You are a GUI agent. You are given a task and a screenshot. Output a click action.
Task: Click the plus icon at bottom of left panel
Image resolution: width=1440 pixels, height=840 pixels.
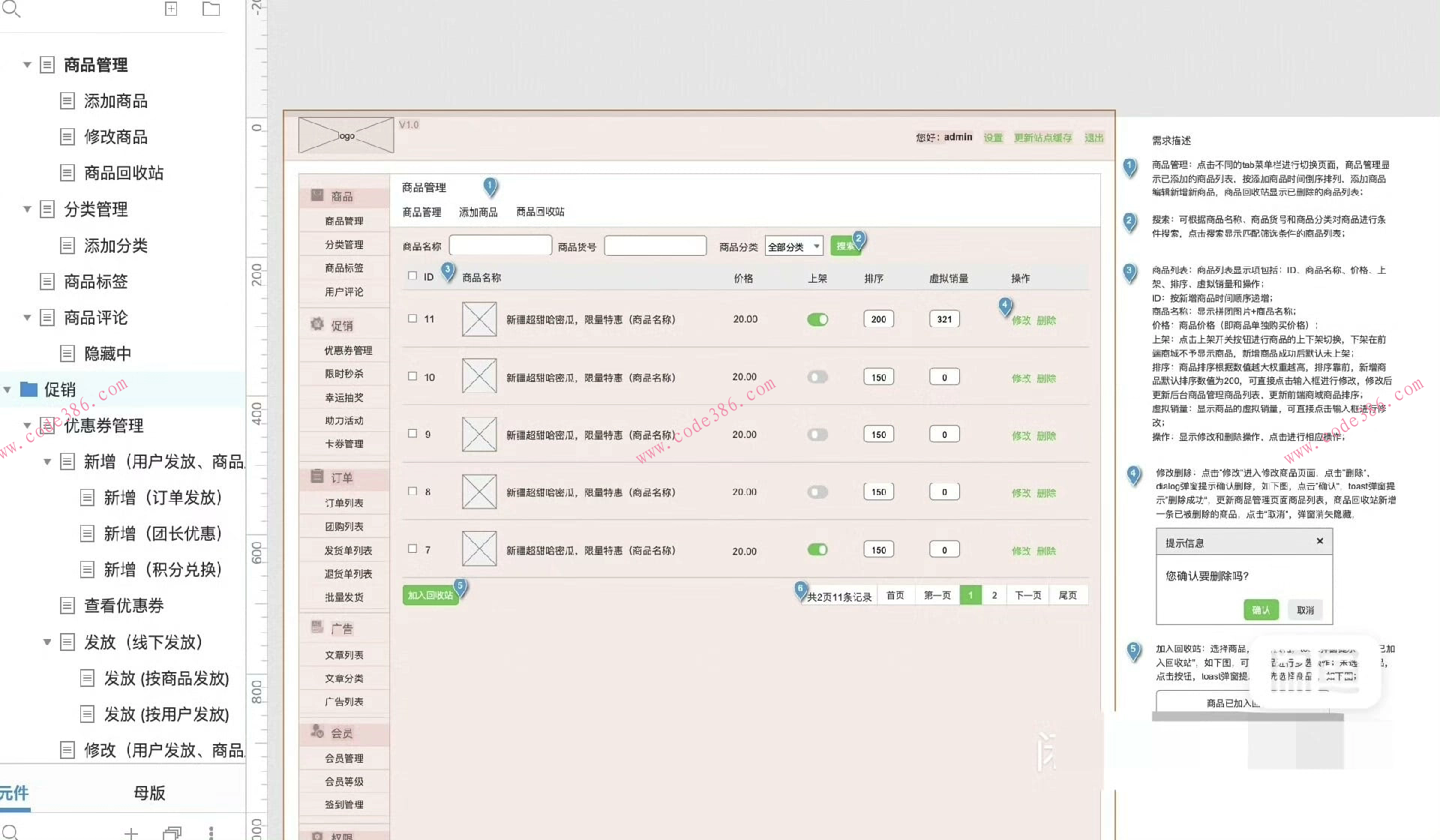click(131, 832)
